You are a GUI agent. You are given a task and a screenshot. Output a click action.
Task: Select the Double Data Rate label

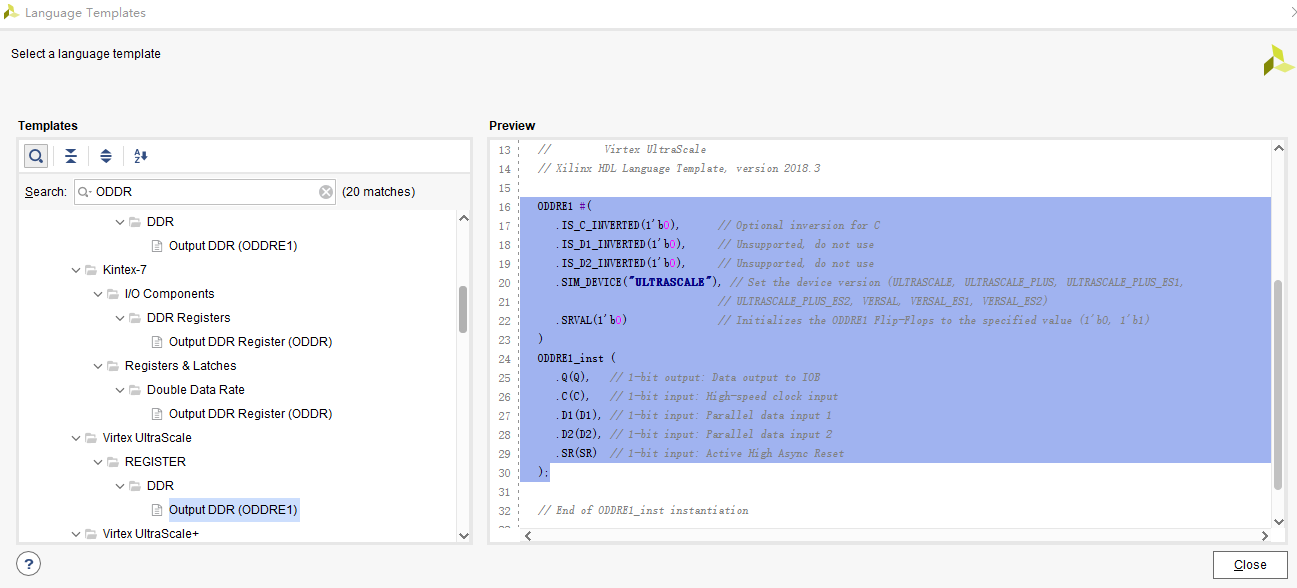point(196,390)
